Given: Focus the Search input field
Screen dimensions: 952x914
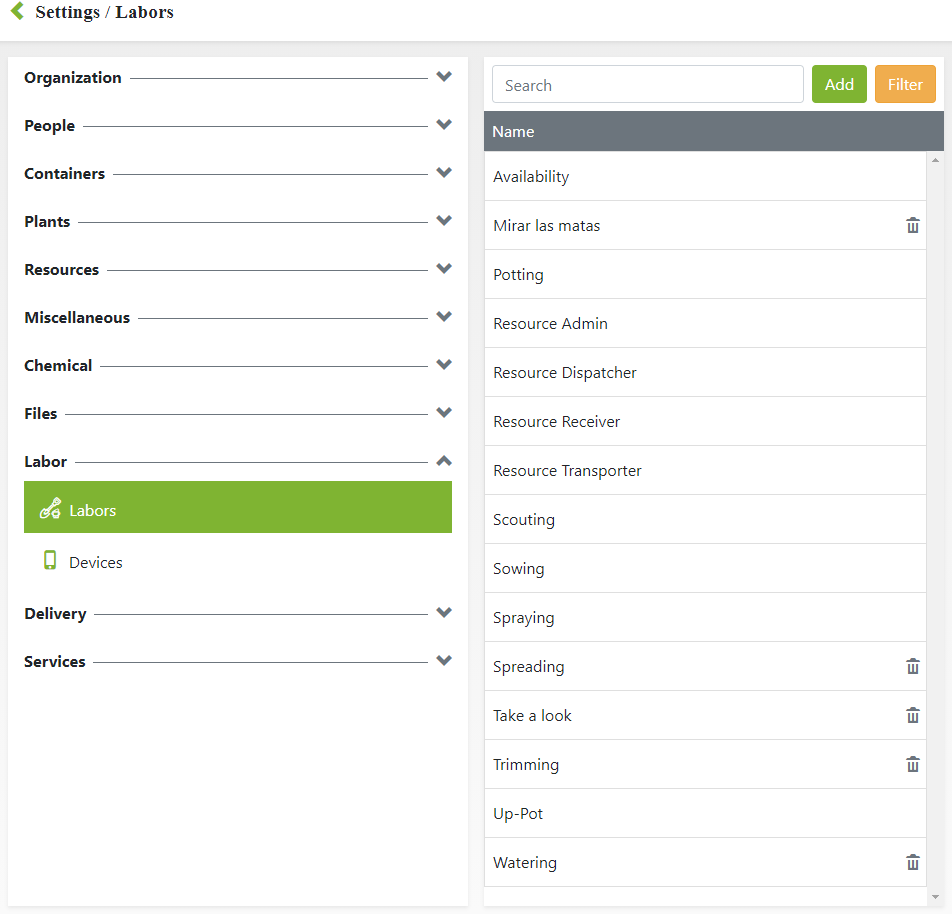Looking at the screenshot, I should tap(647, 85).
